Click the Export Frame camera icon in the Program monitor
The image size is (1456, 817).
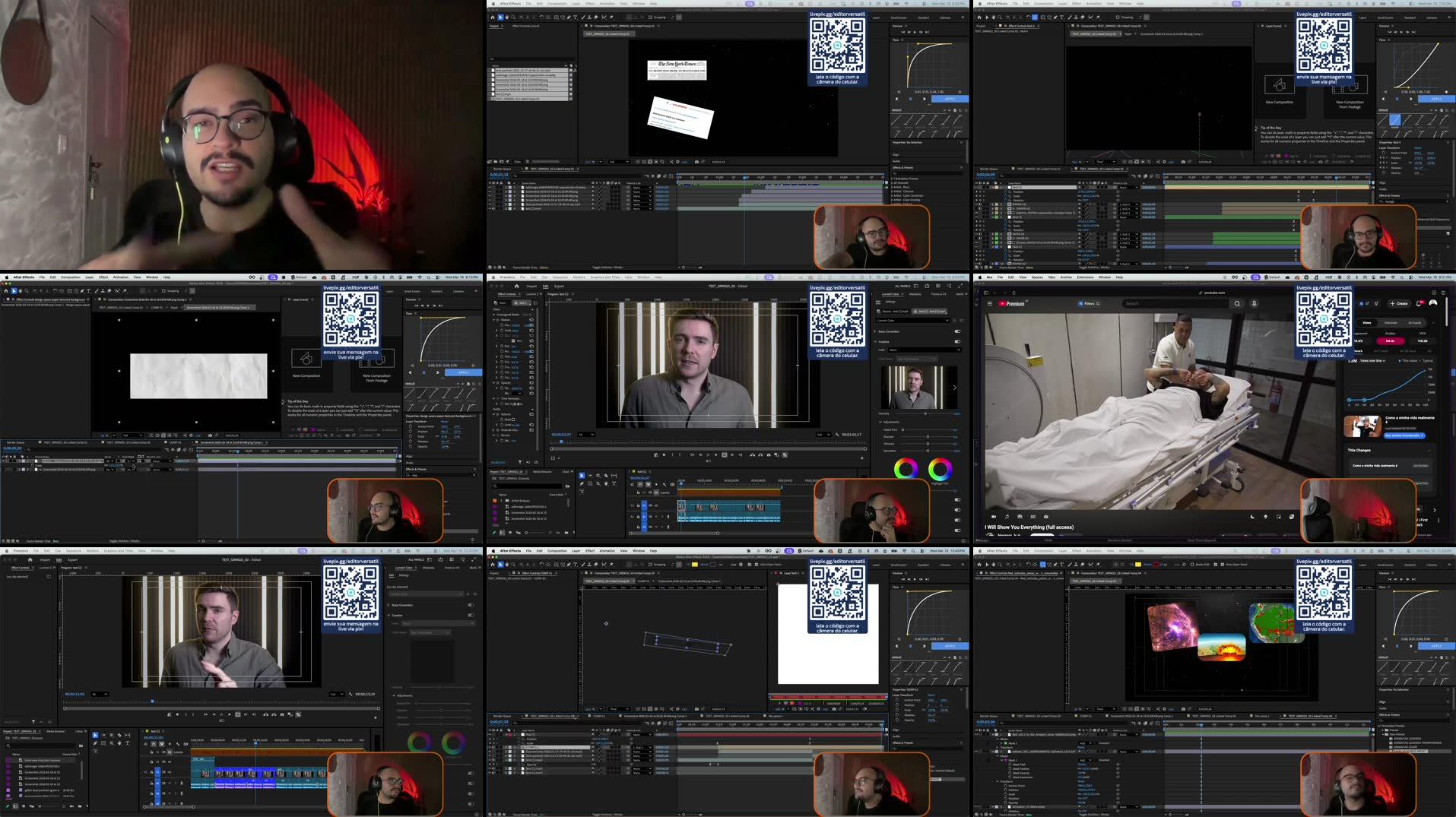point(767,455)
